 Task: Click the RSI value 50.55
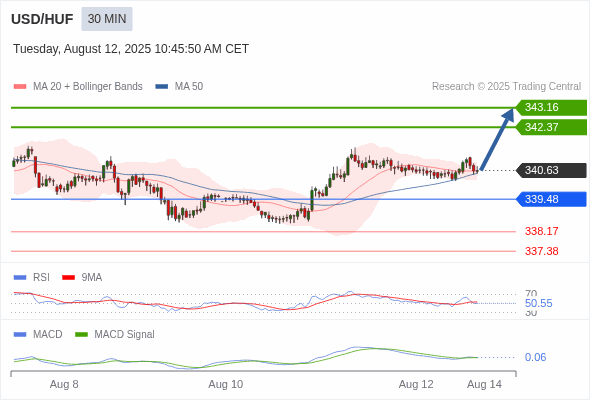[538, 303]
